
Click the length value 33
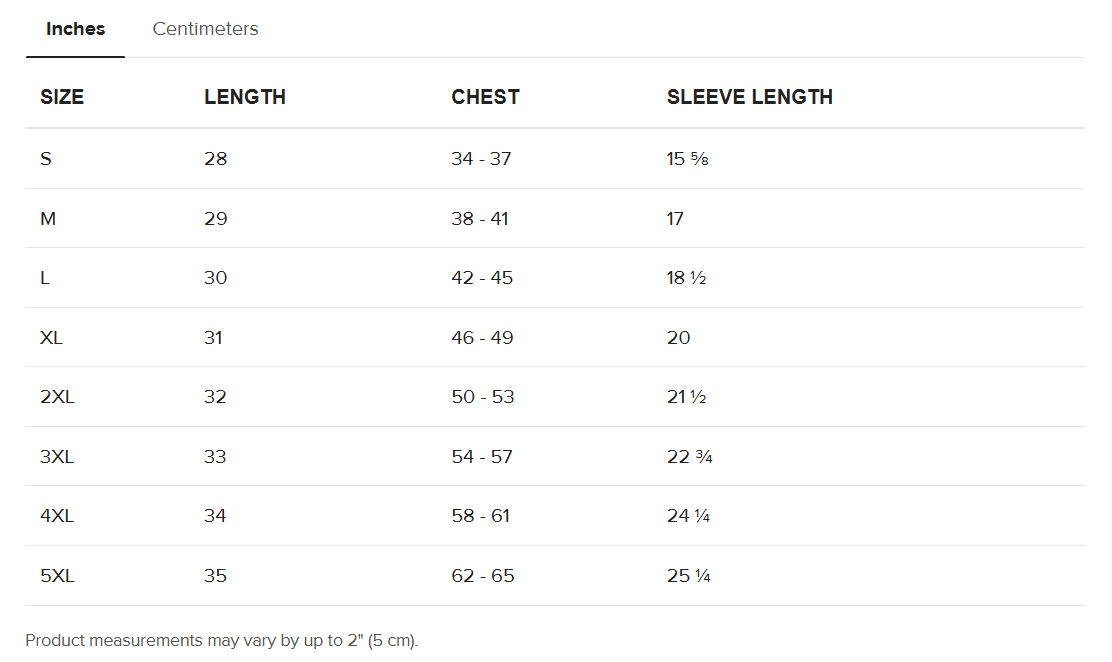tap(215, 457)
